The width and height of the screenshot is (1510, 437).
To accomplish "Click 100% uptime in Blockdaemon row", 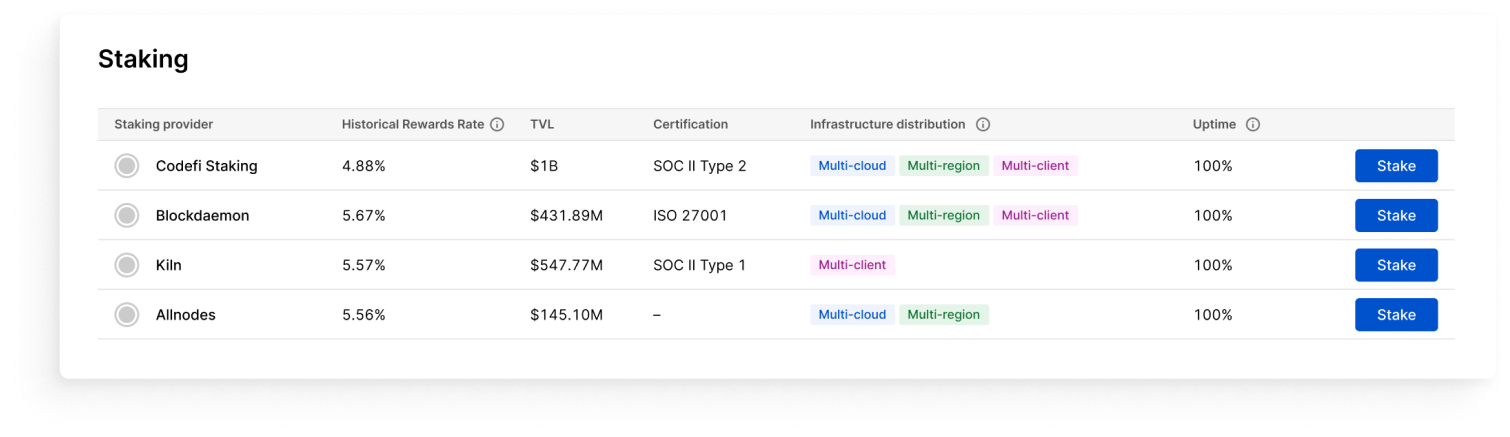I will (x=1213, y=215).
